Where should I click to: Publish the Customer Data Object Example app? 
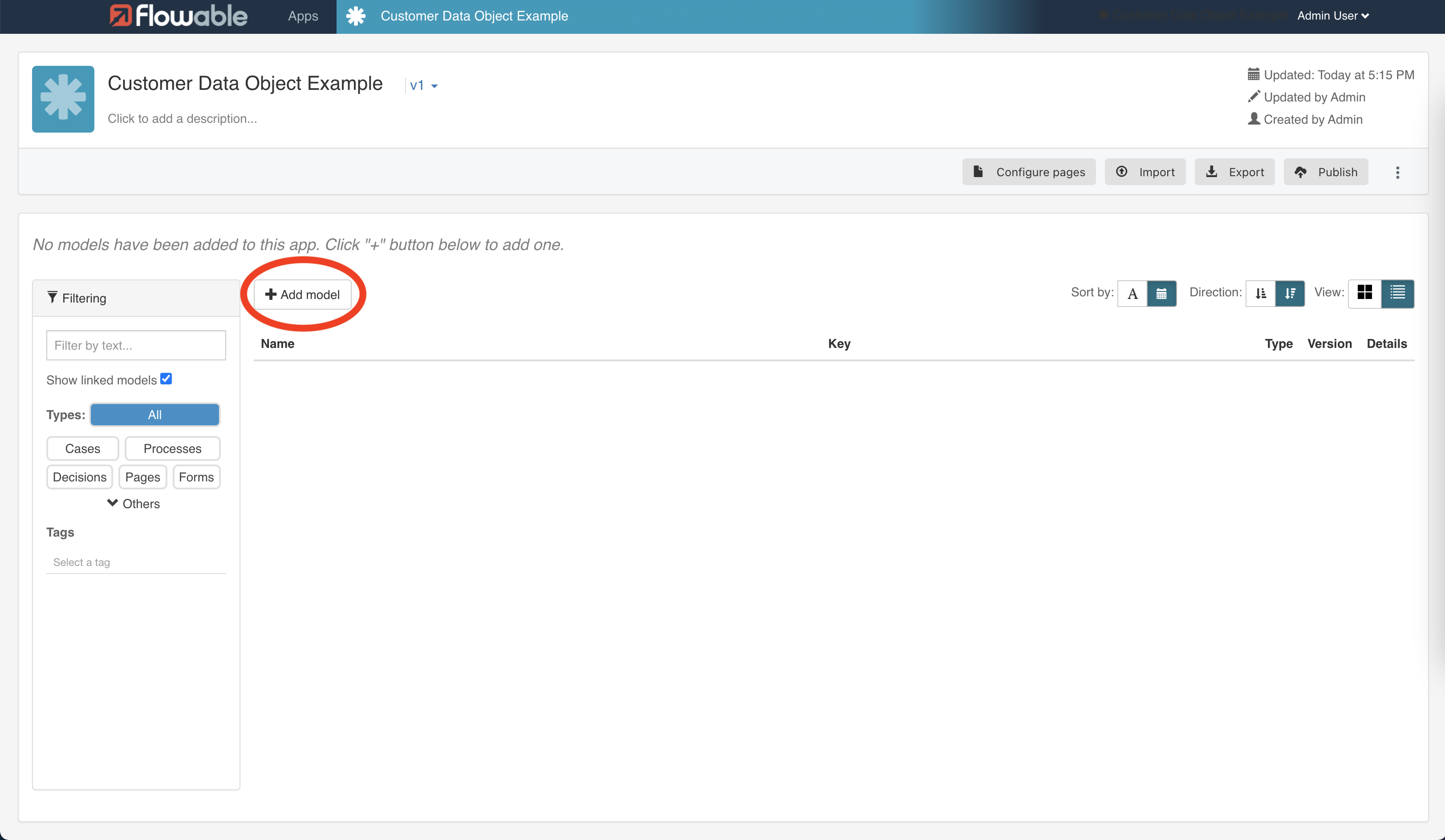1326,172
